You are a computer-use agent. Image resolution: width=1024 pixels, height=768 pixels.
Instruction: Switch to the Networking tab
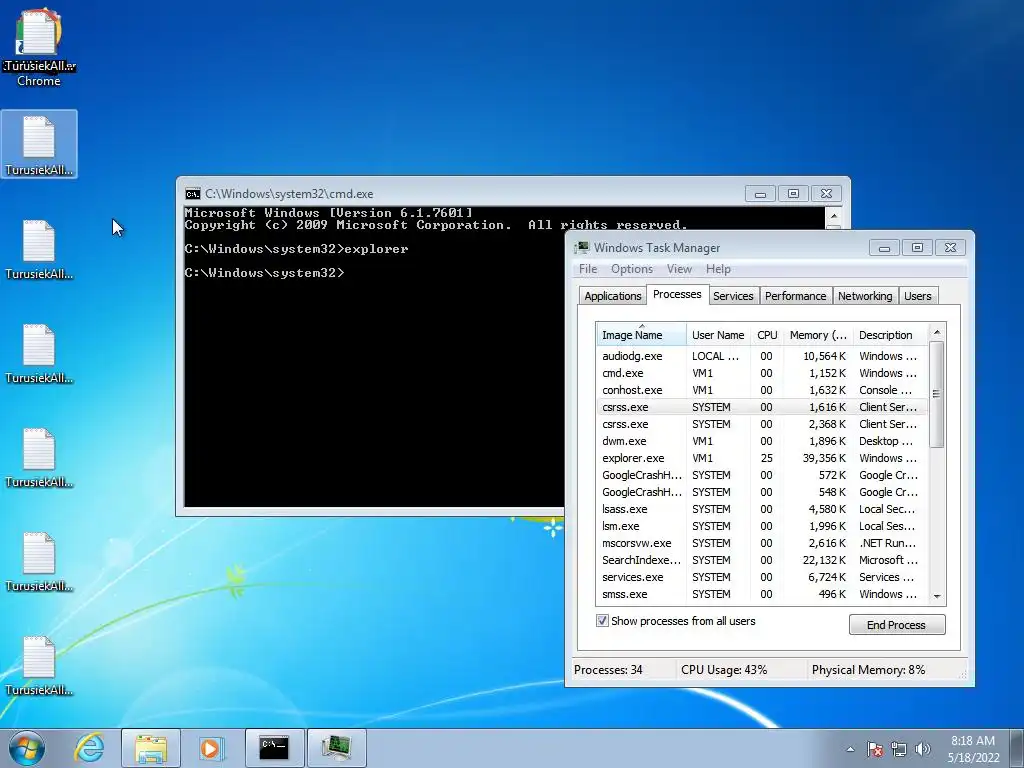point(865,296)
